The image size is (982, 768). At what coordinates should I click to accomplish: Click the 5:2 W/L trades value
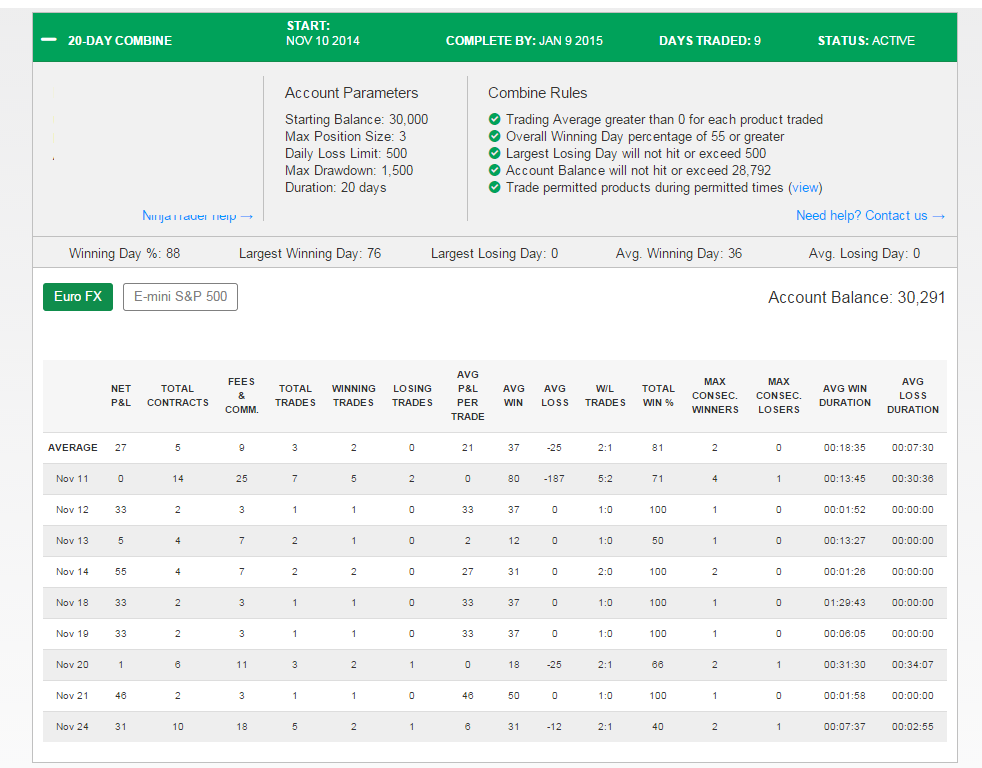click(x=605, y=479)
